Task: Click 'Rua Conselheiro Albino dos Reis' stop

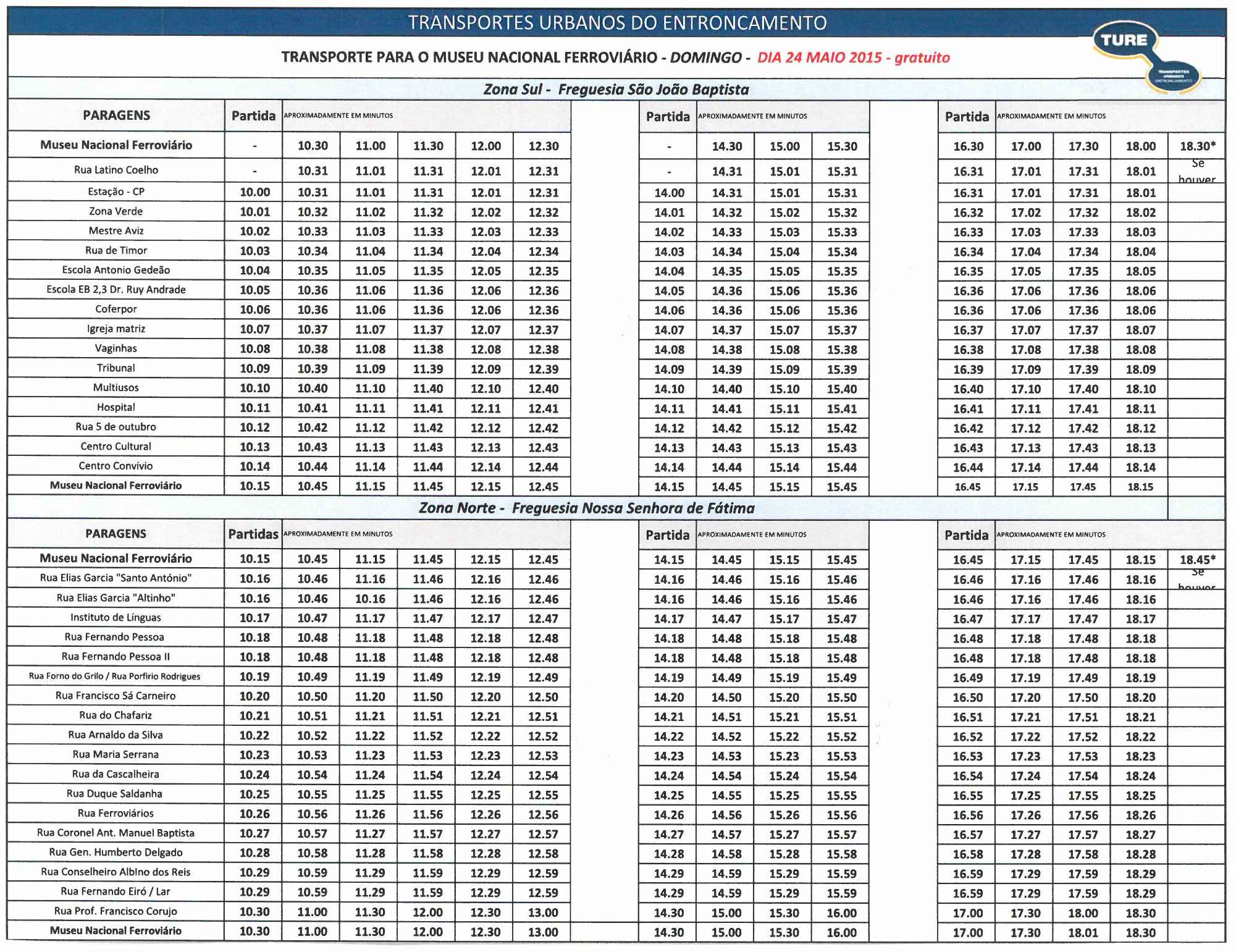Action: pos(116,872)
